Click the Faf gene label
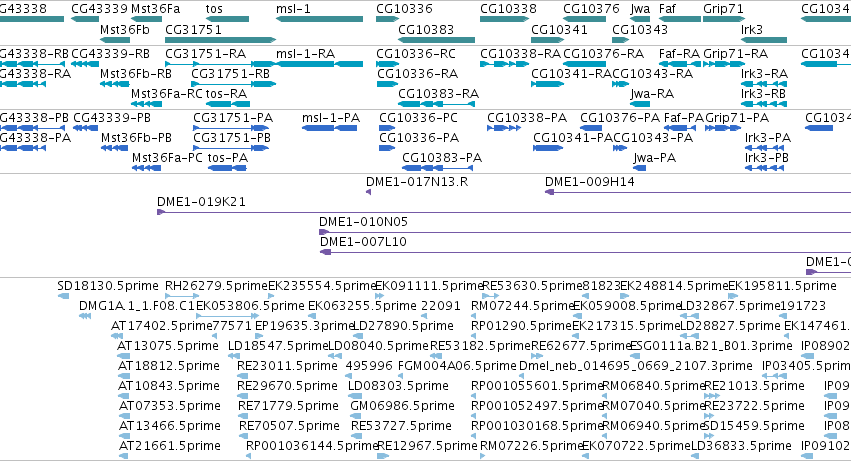The width and height of the screenshot is (851, 461). [667, 9]
